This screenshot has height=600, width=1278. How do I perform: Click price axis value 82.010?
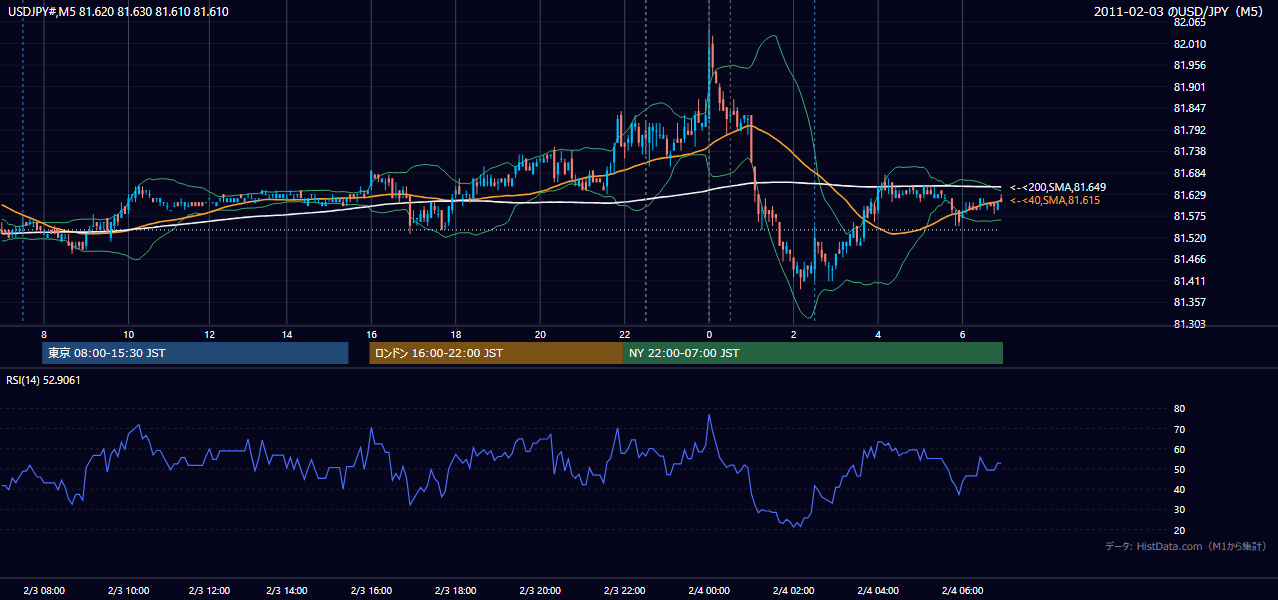(x=1189, y=44)
